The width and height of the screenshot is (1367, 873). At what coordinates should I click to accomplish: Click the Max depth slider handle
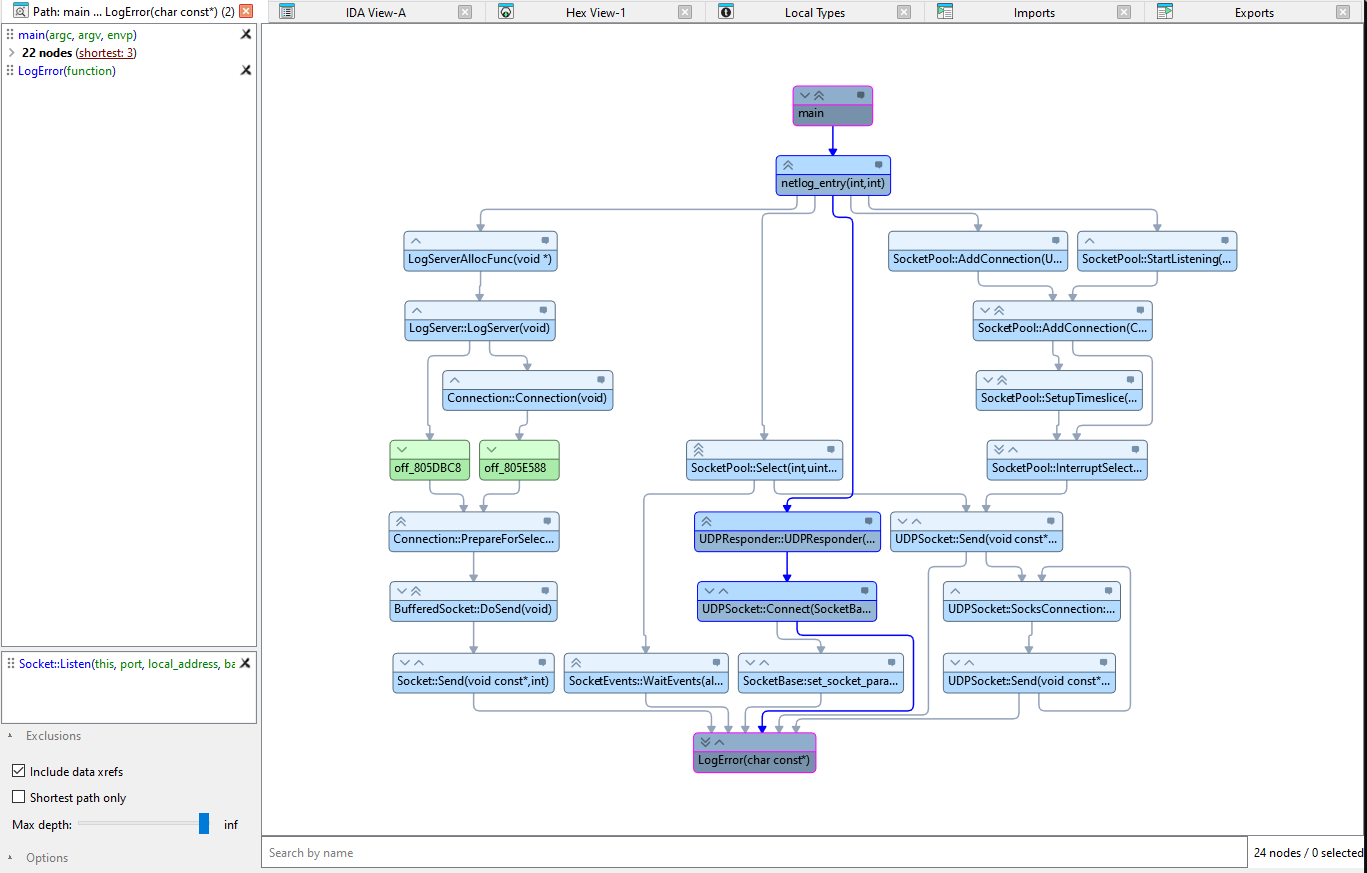point(204,823)
